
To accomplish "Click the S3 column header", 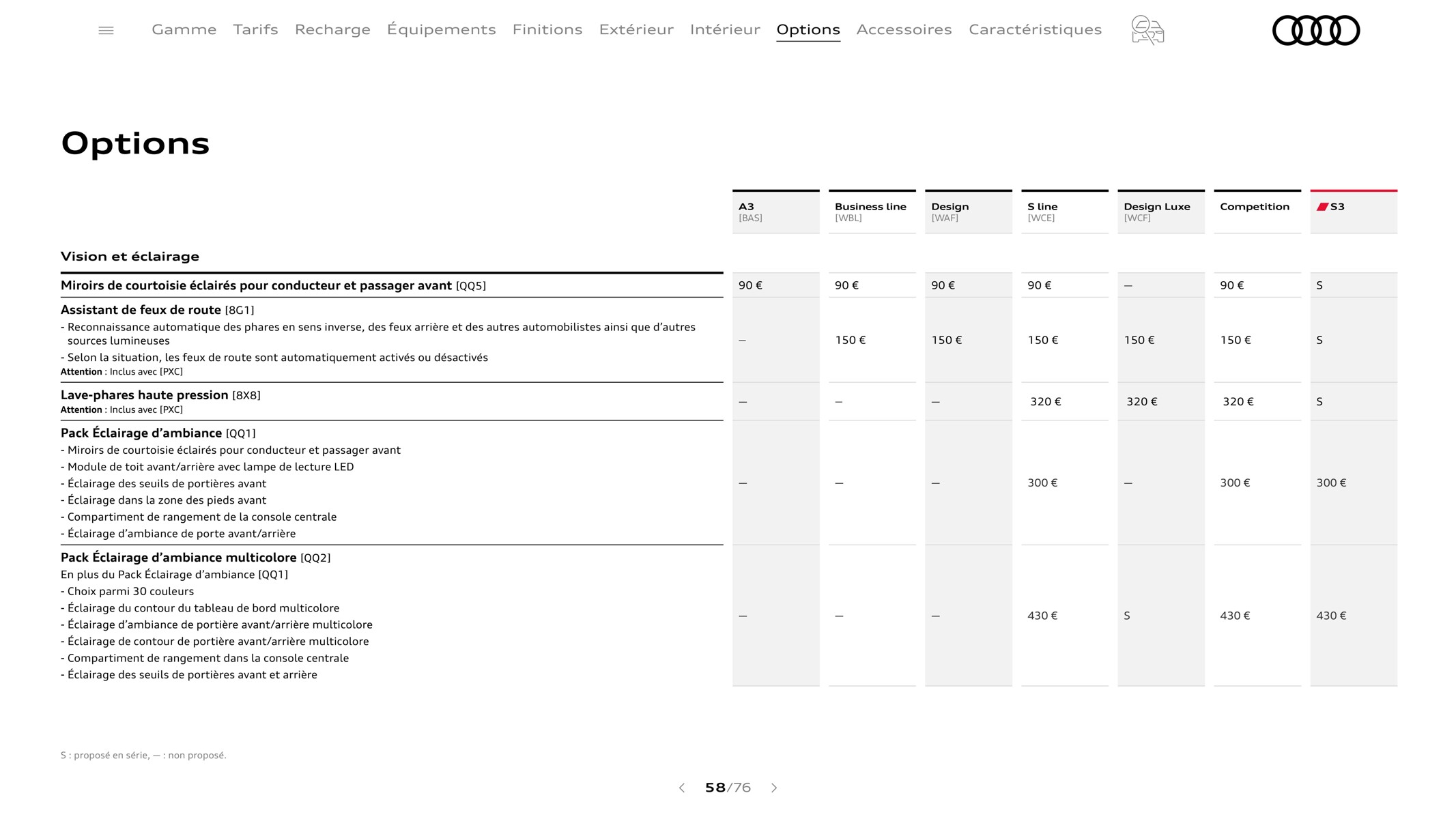I will tap(1354, 212).
